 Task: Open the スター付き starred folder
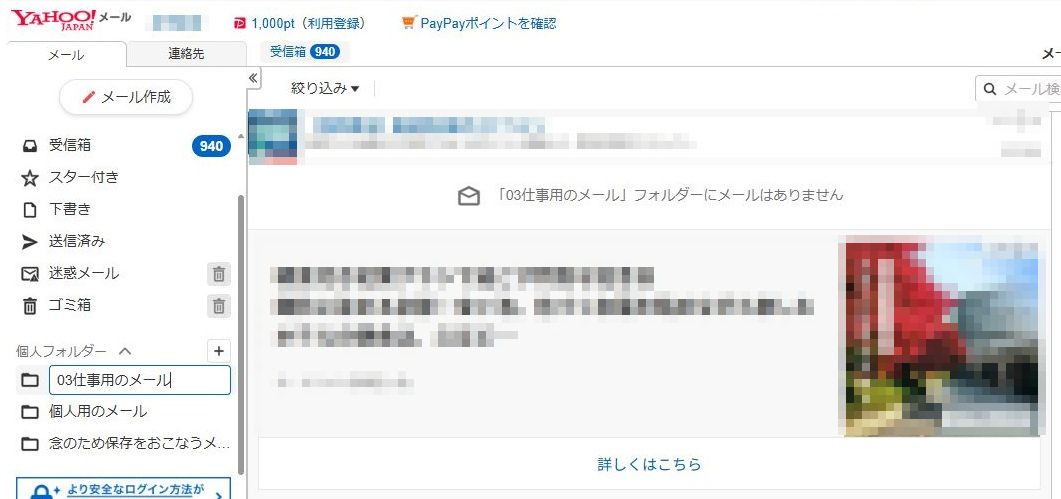click(70, 177)
